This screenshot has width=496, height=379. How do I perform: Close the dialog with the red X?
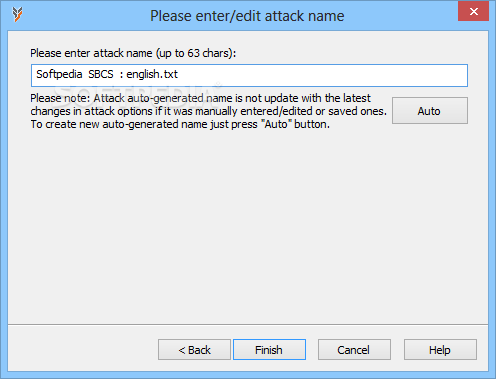pos(473,12)
